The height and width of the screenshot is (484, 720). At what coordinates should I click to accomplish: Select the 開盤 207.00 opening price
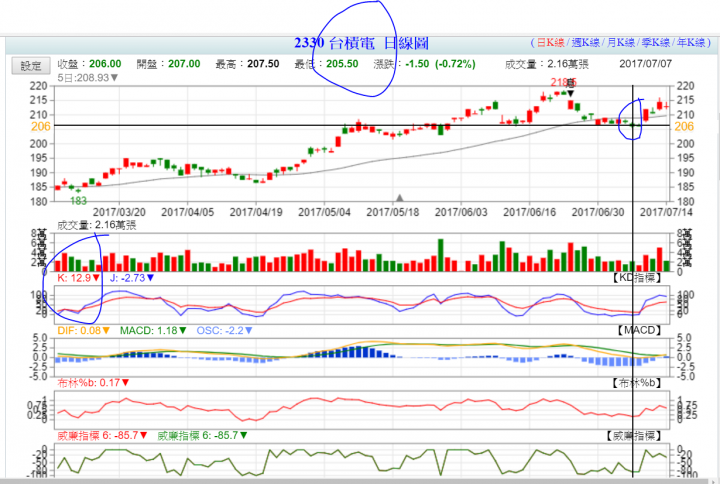tap(169, 64)
